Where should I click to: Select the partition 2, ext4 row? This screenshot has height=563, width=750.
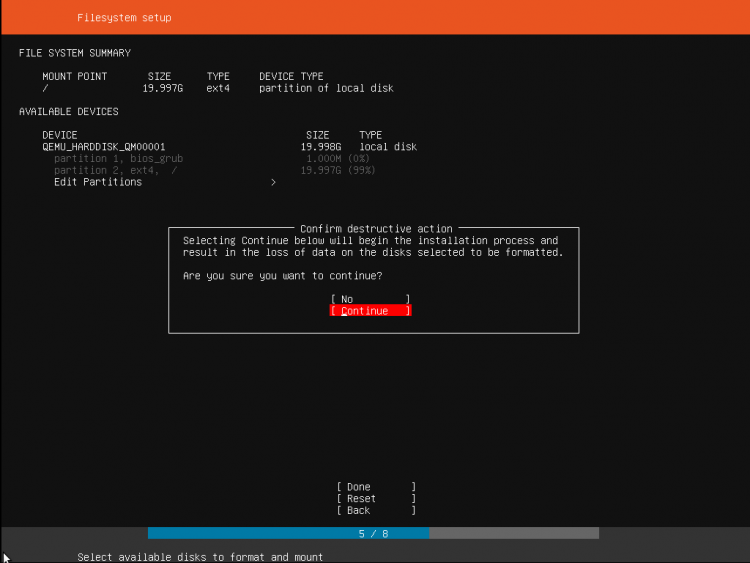coord(214,170)
